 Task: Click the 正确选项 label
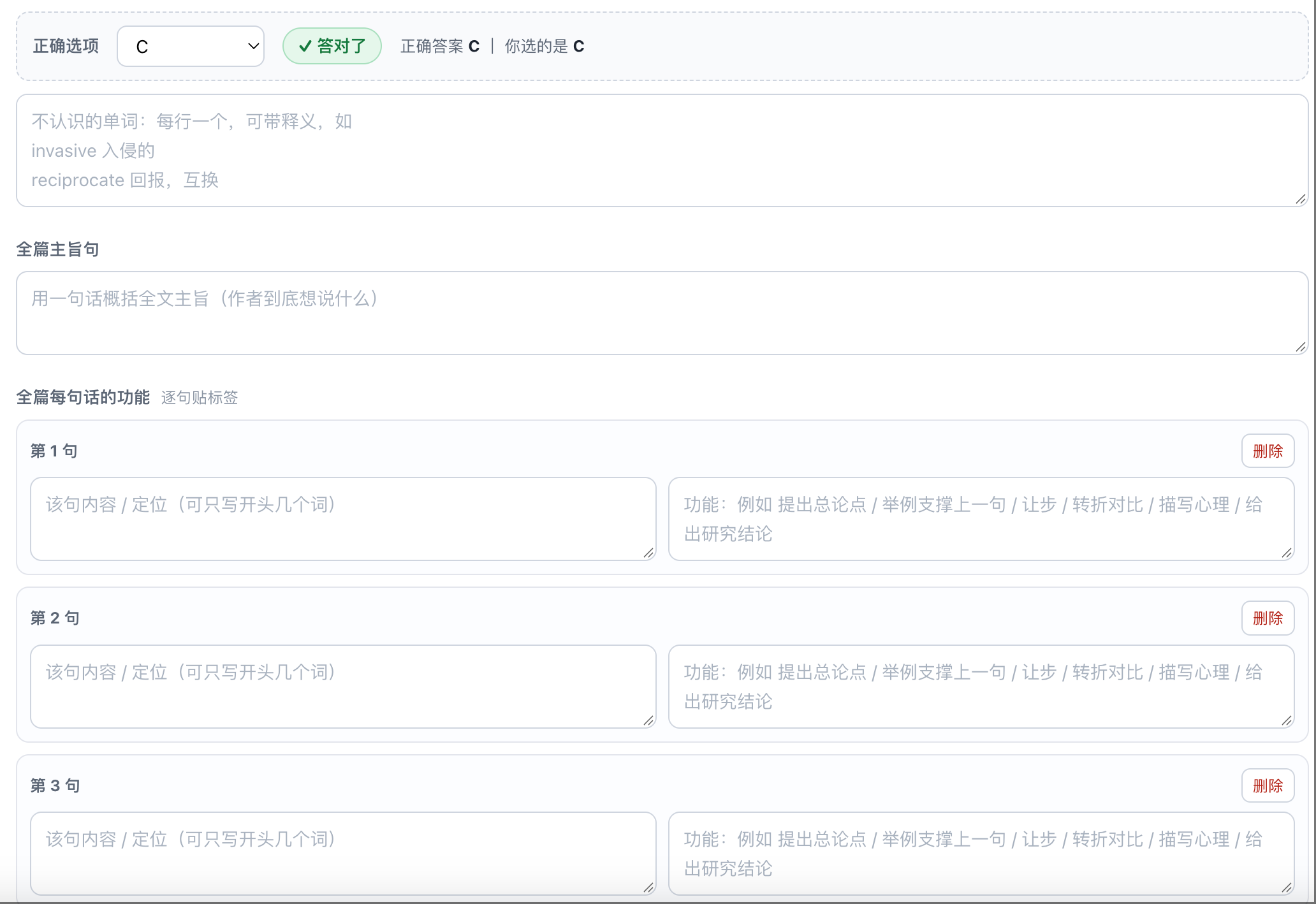[x=66, y=47]
